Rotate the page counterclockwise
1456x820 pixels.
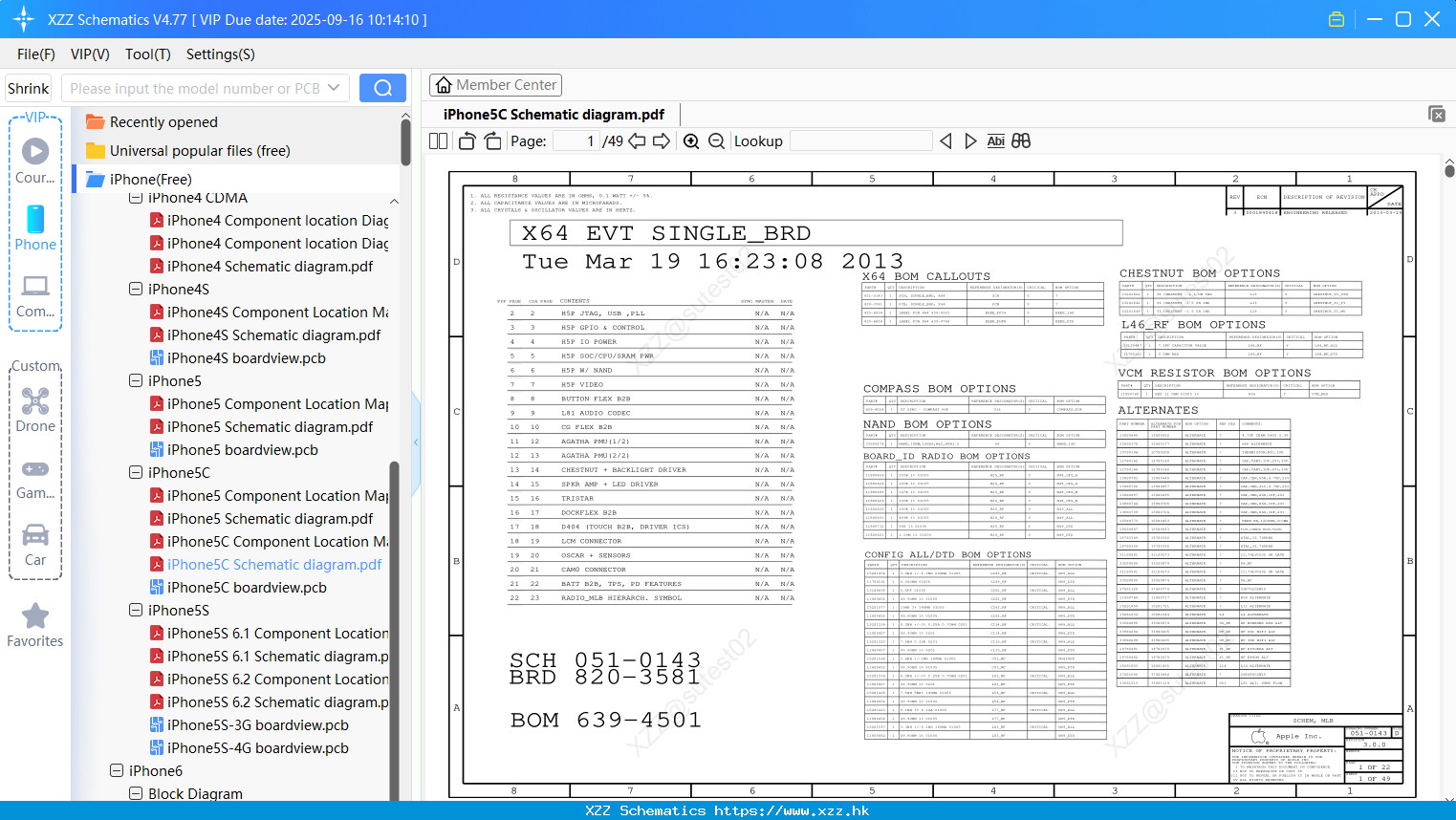tap(467, 141)
